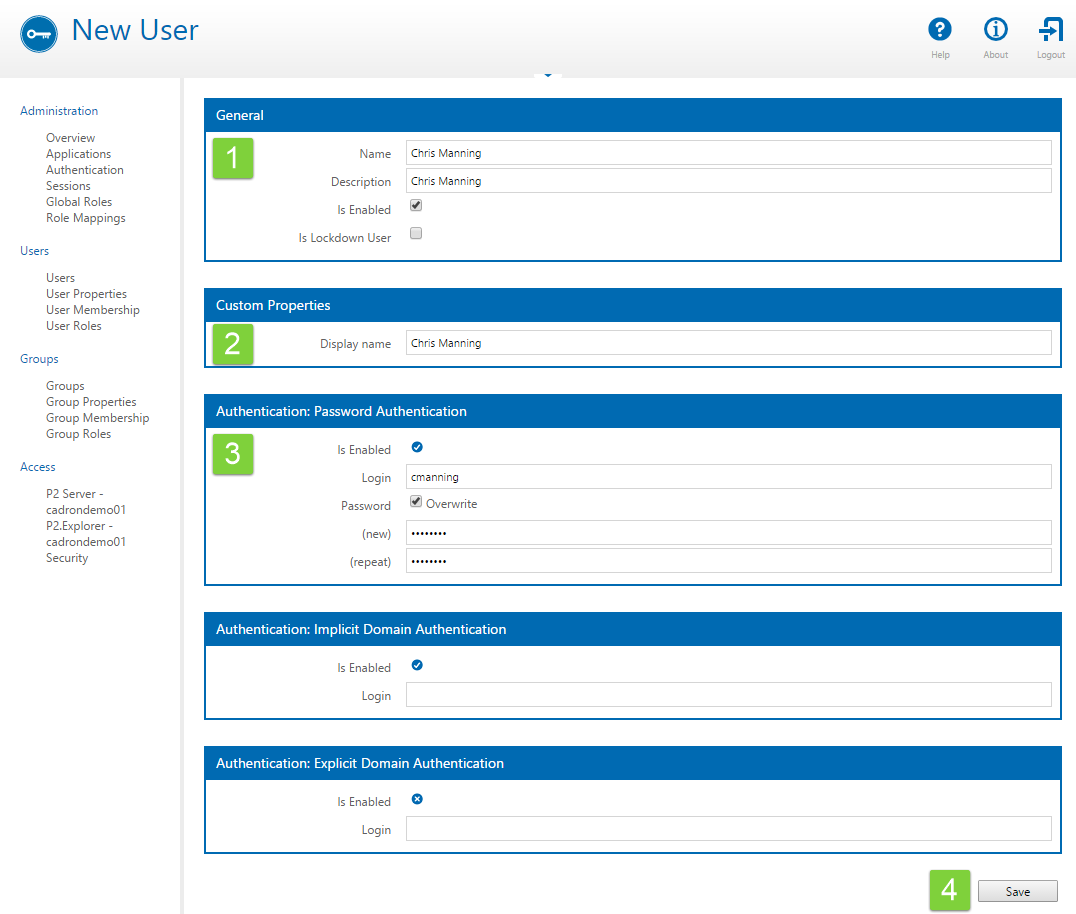This screenshot has width=1076, height=914.
Task: Toggle Implicit Domain Authentication Is Enabled icon
Action: pyautogui.click(x=417, y=665)
